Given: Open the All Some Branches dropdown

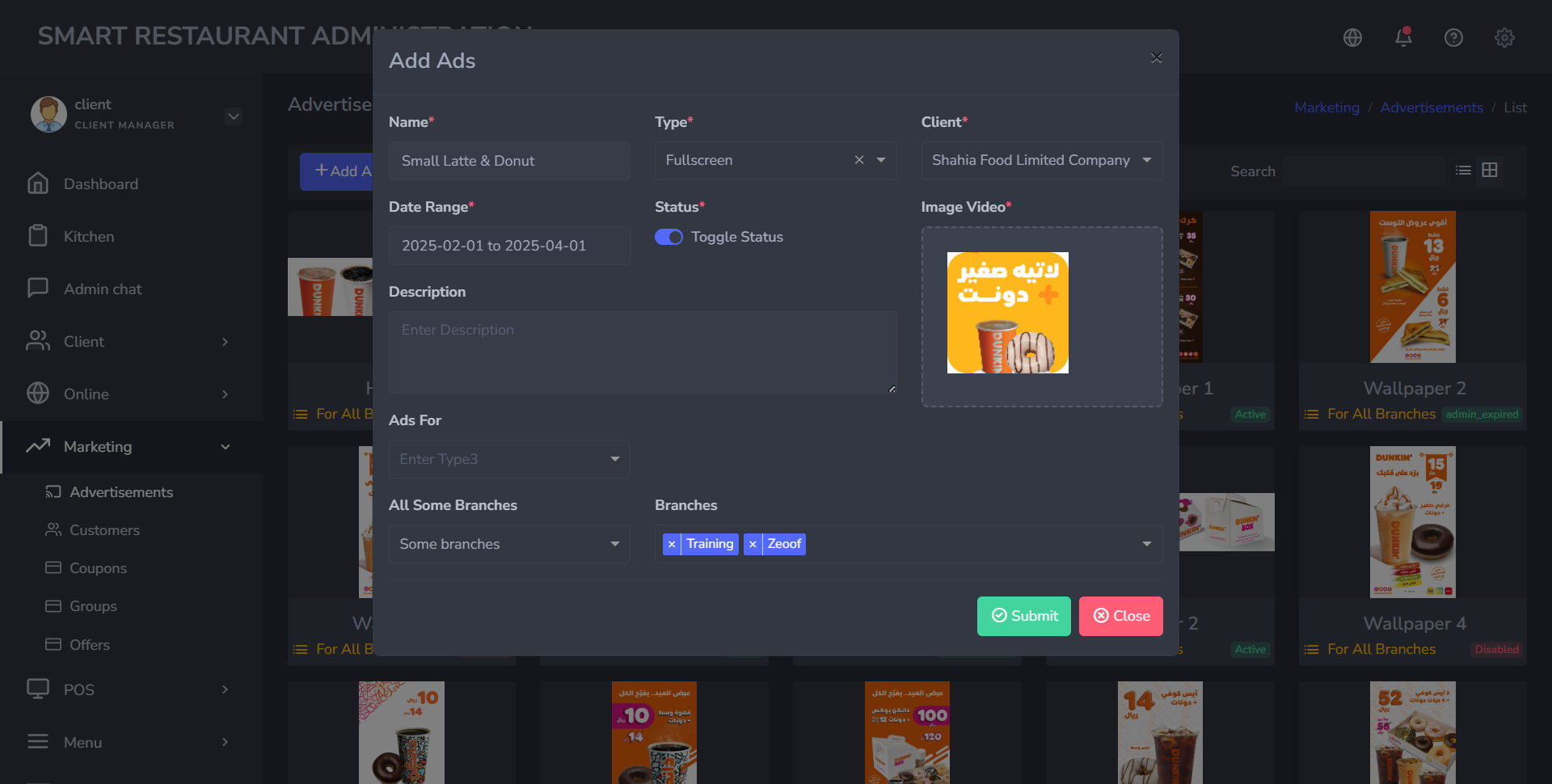Looking at the screenshot, I should pos(509,544).
